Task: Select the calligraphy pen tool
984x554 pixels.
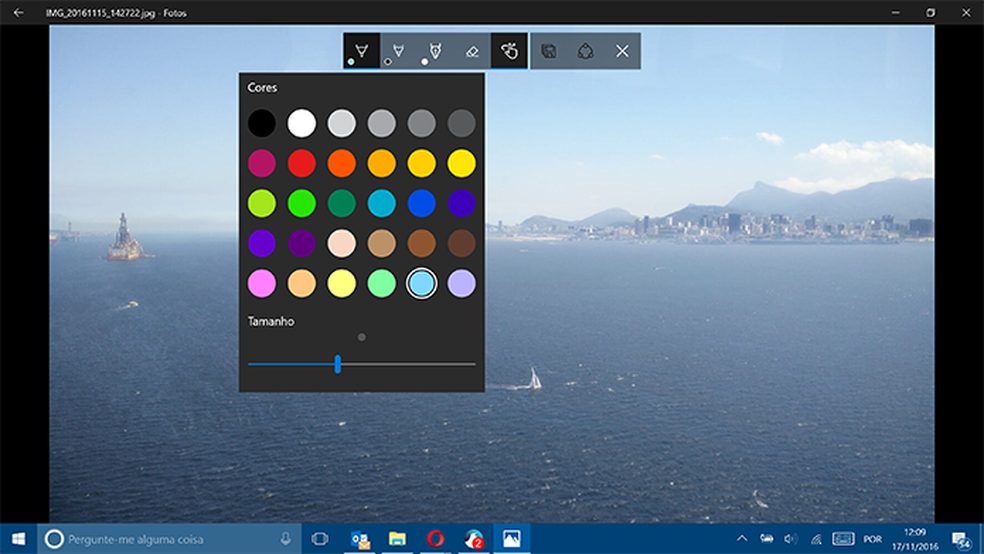Action: coord(436,51)
